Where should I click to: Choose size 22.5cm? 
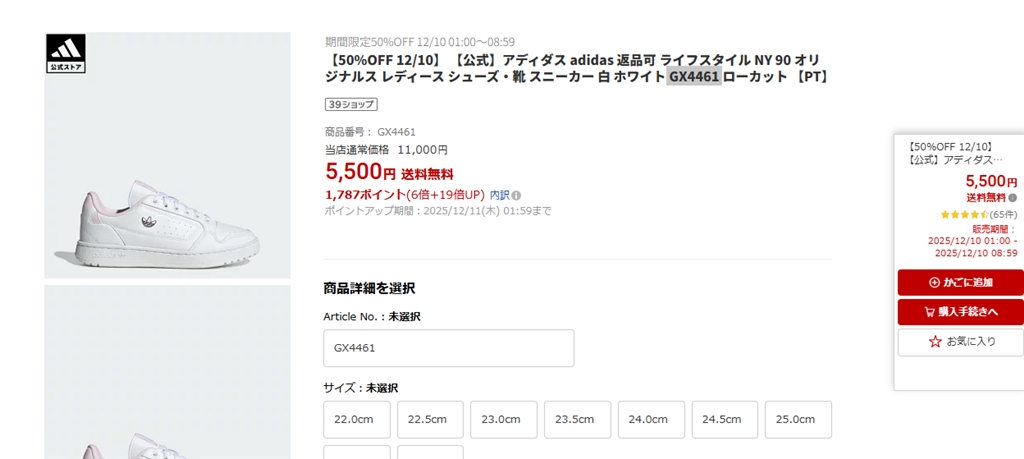tap(430, 419)
